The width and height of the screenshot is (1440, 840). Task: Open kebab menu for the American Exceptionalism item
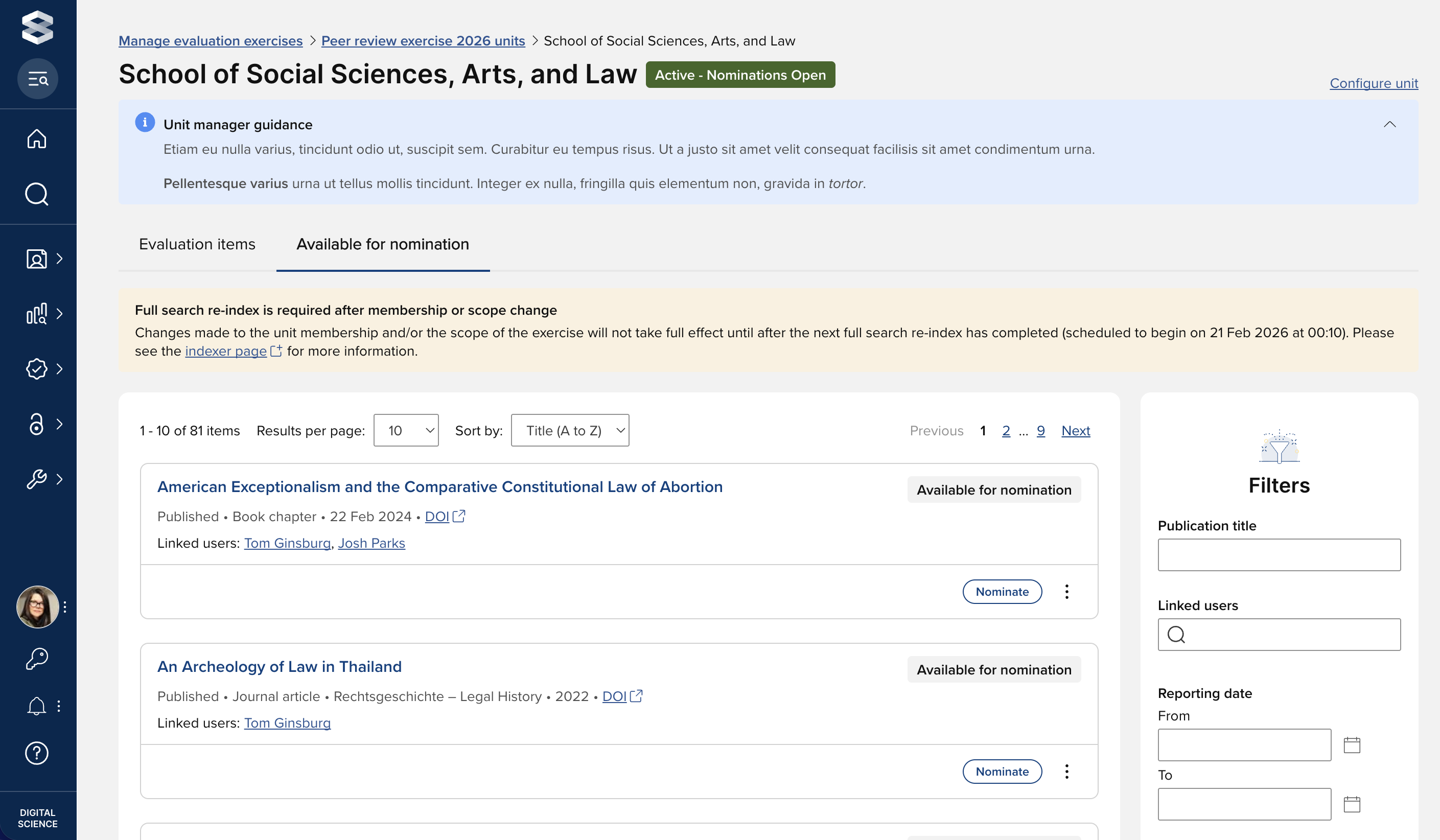click(1066, 592)
